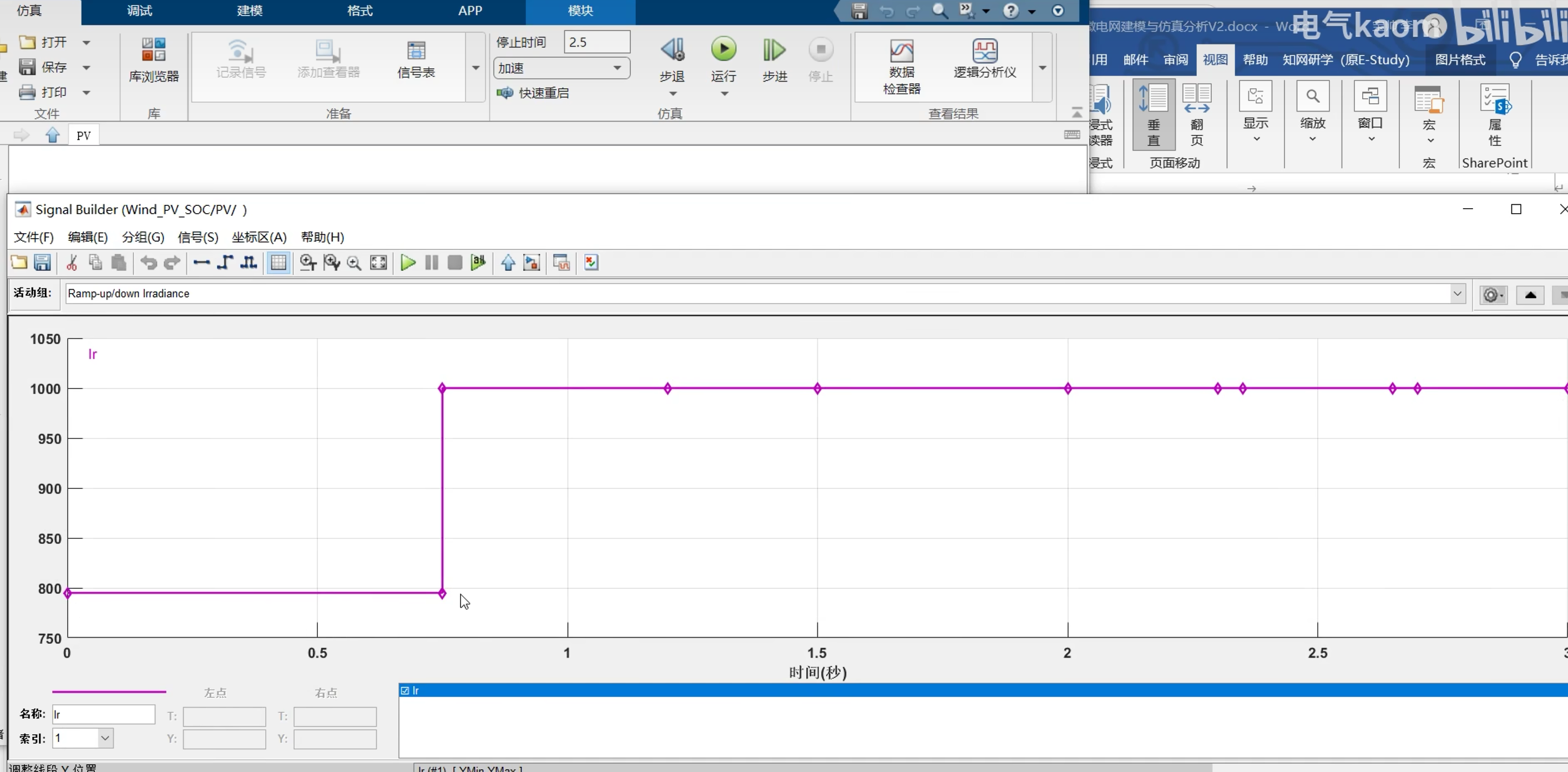Expand the signal index dropdown
The height and width of the screenshot is (772, 1568).
(105, 739)
